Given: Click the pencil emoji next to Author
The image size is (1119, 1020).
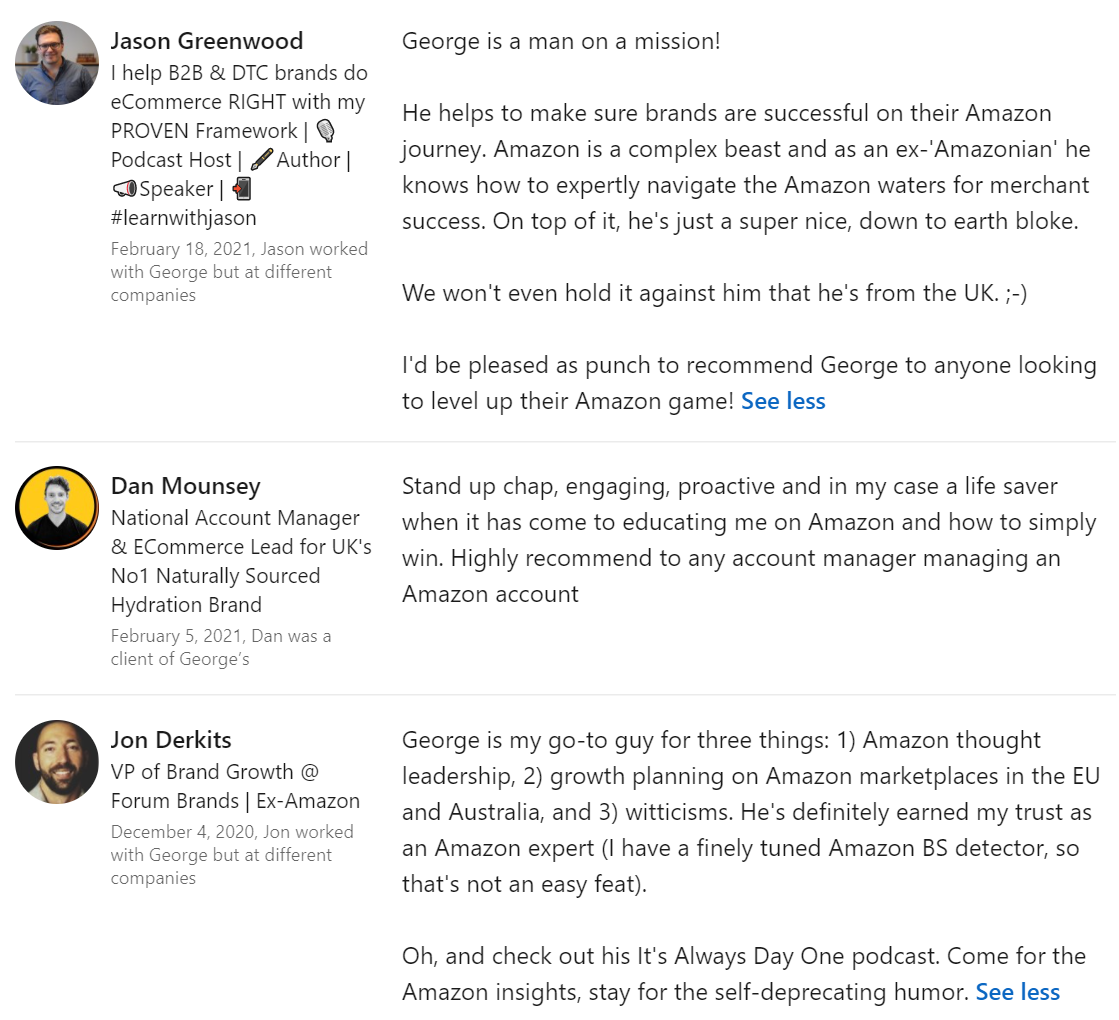Looking at the screenshot, I should 261,160.
